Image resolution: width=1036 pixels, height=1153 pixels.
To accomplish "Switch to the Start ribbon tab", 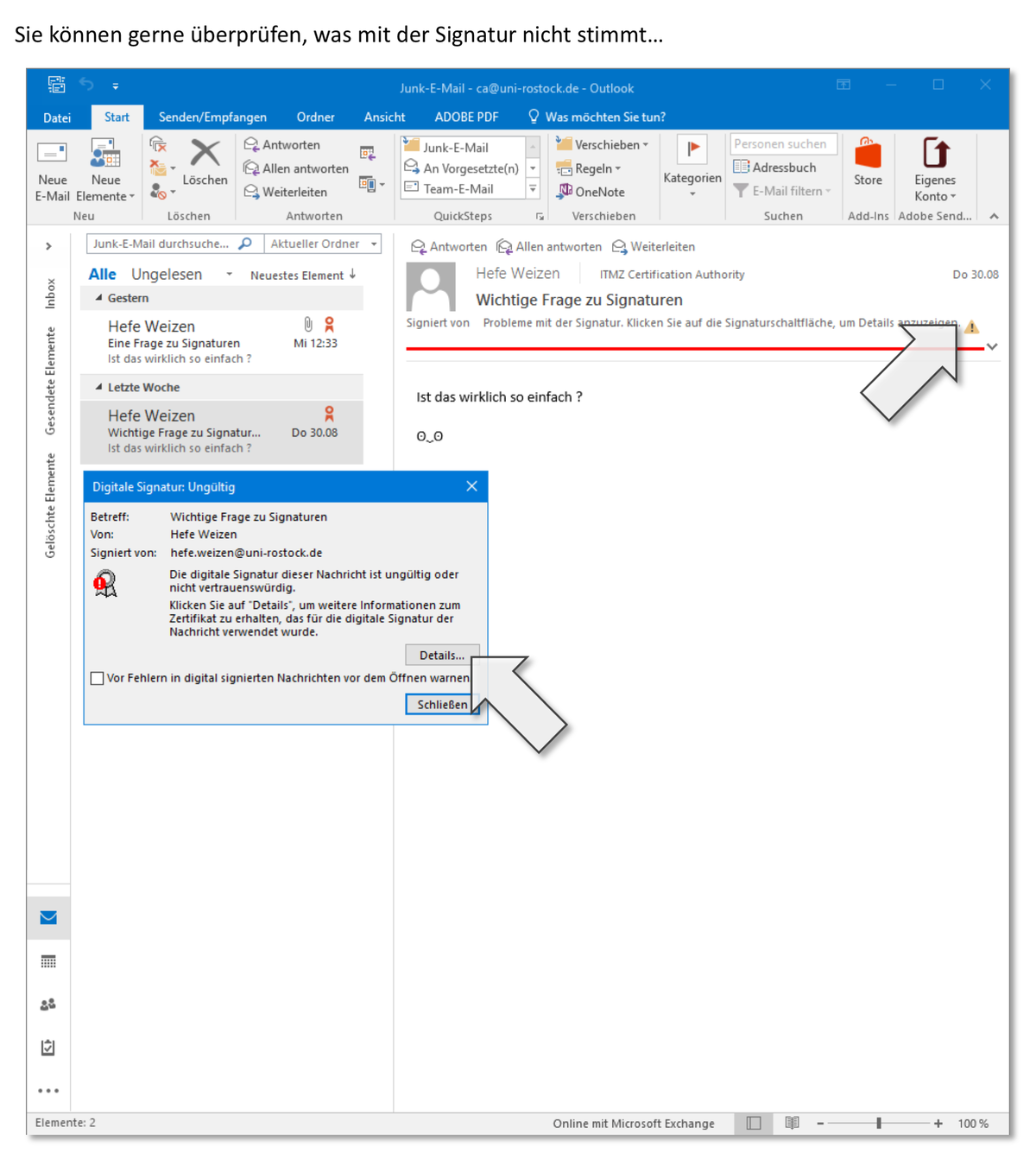I will tap(117, 117).
